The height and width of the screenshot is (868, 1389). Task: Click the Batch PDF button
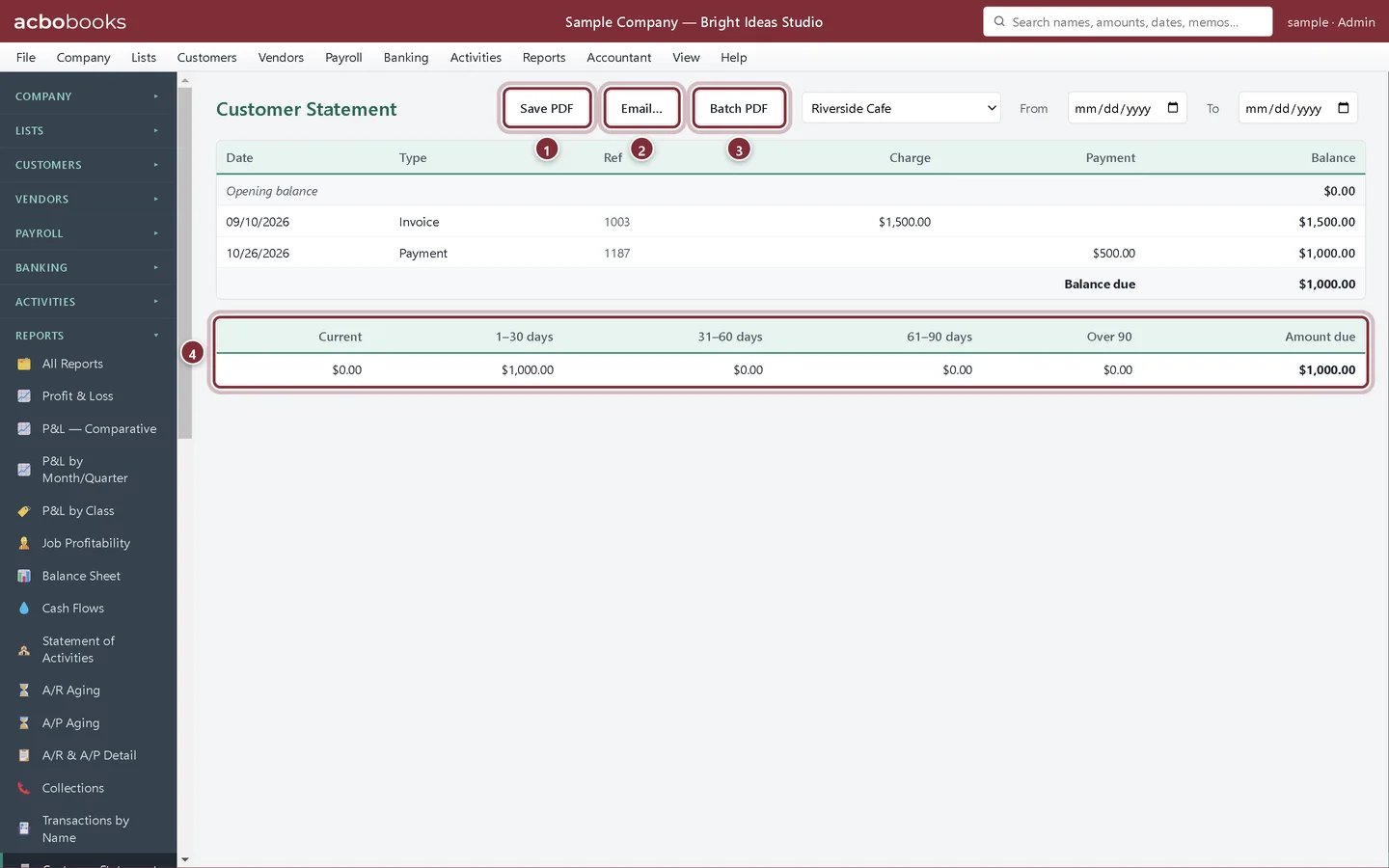pos(739,108)
